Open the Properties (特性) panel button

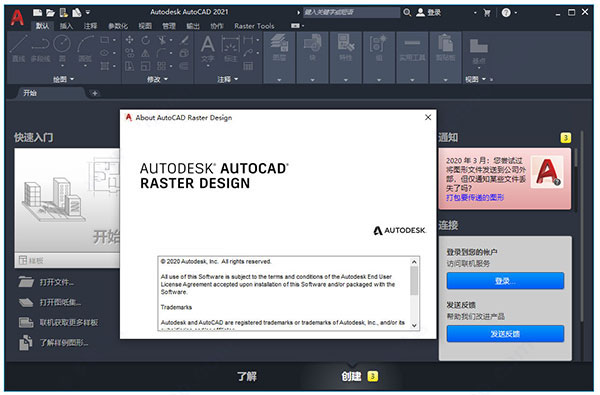point(346,57)
